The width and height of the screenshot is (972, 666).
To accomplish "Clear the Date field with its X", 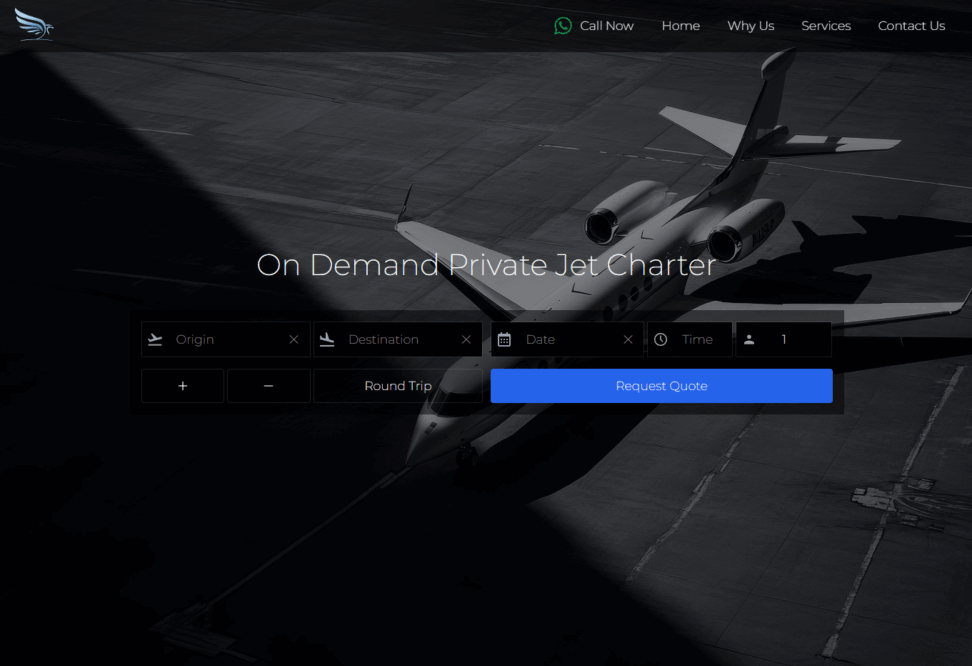I will [x=628, y=339].
